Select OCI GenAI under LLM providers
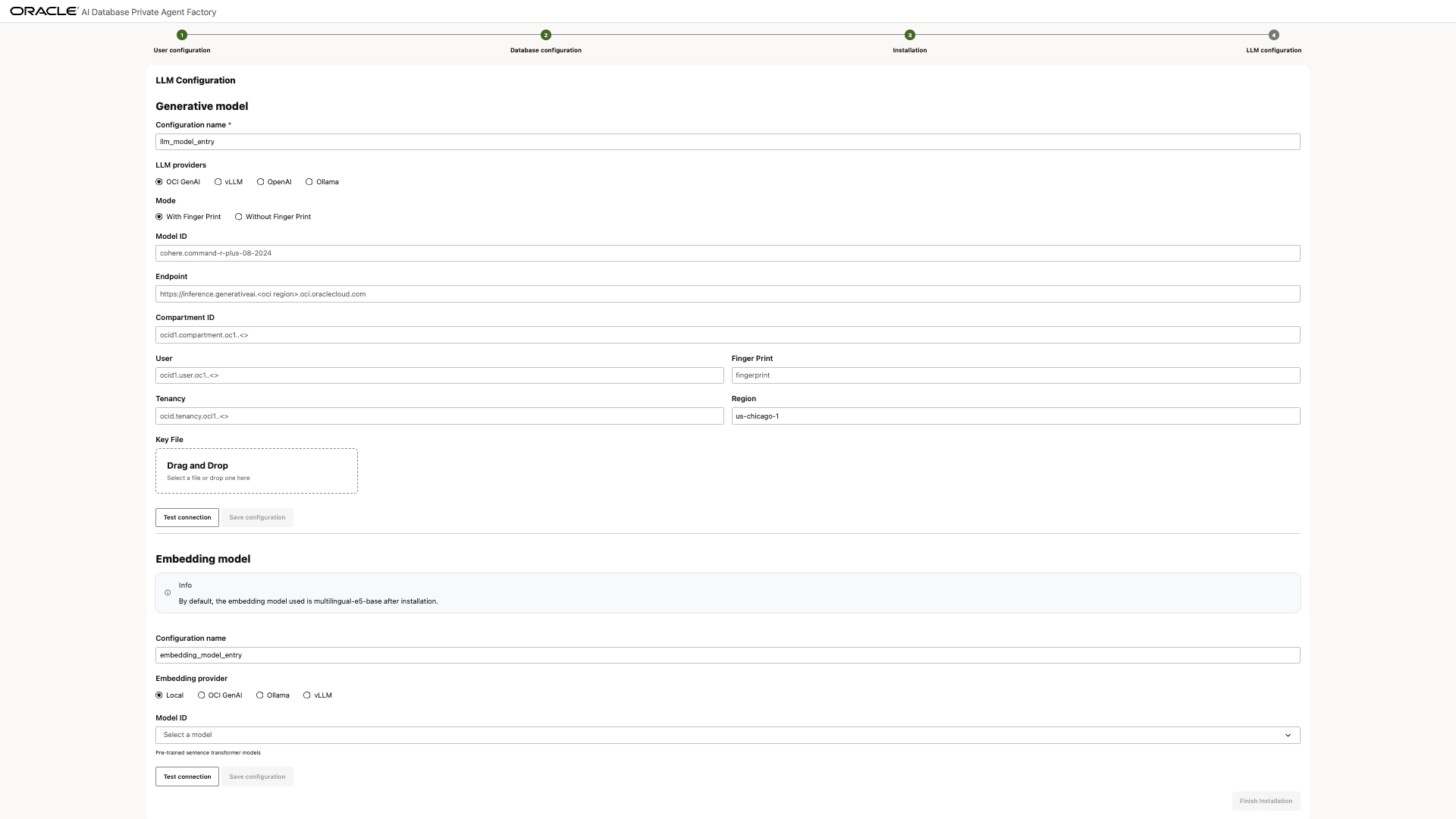This screenshot has height=819, width=1456. (159, 182)
